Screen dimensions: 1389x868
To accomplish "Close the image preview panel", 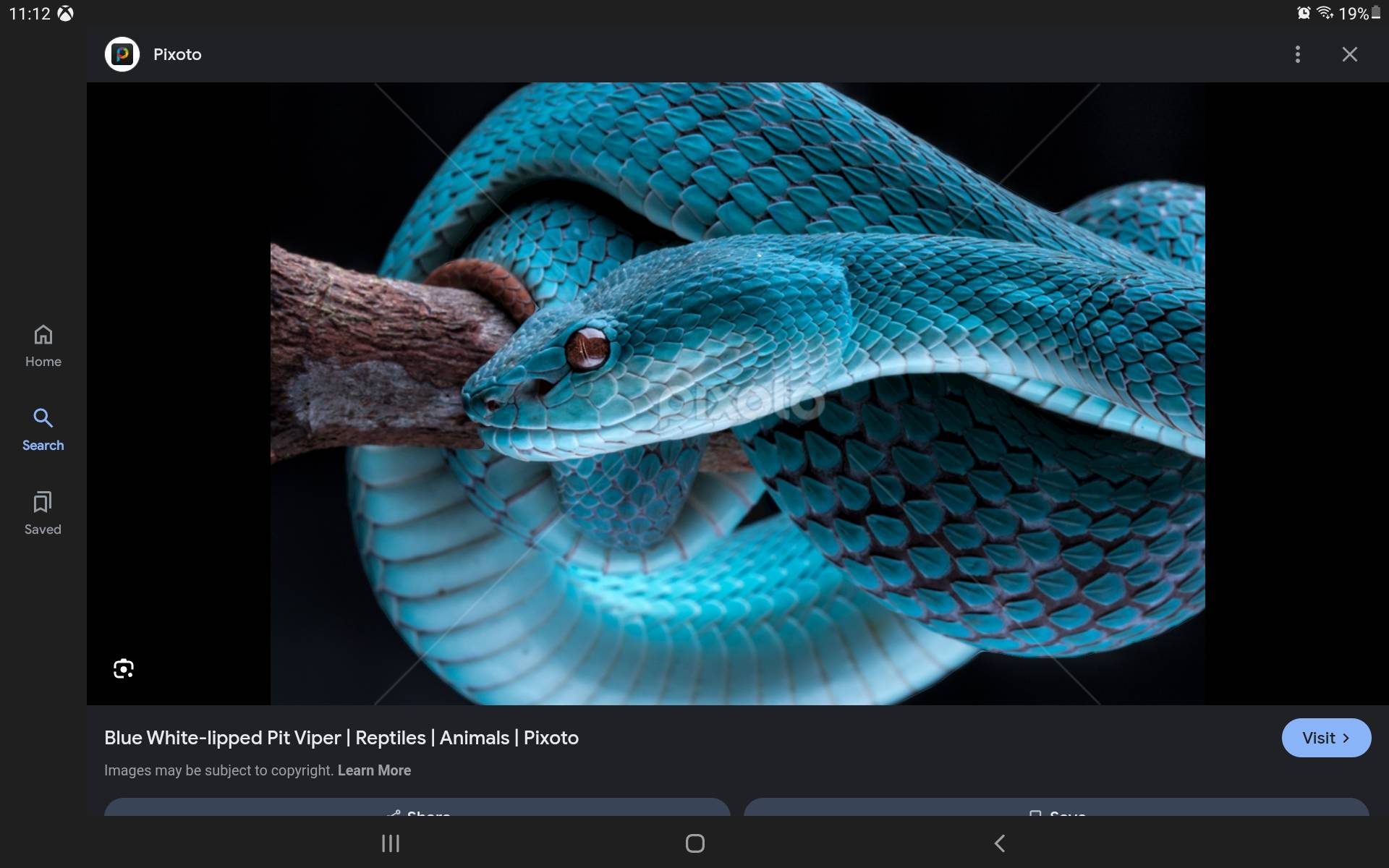I will pyautogui.click(x=1349, y=54).
